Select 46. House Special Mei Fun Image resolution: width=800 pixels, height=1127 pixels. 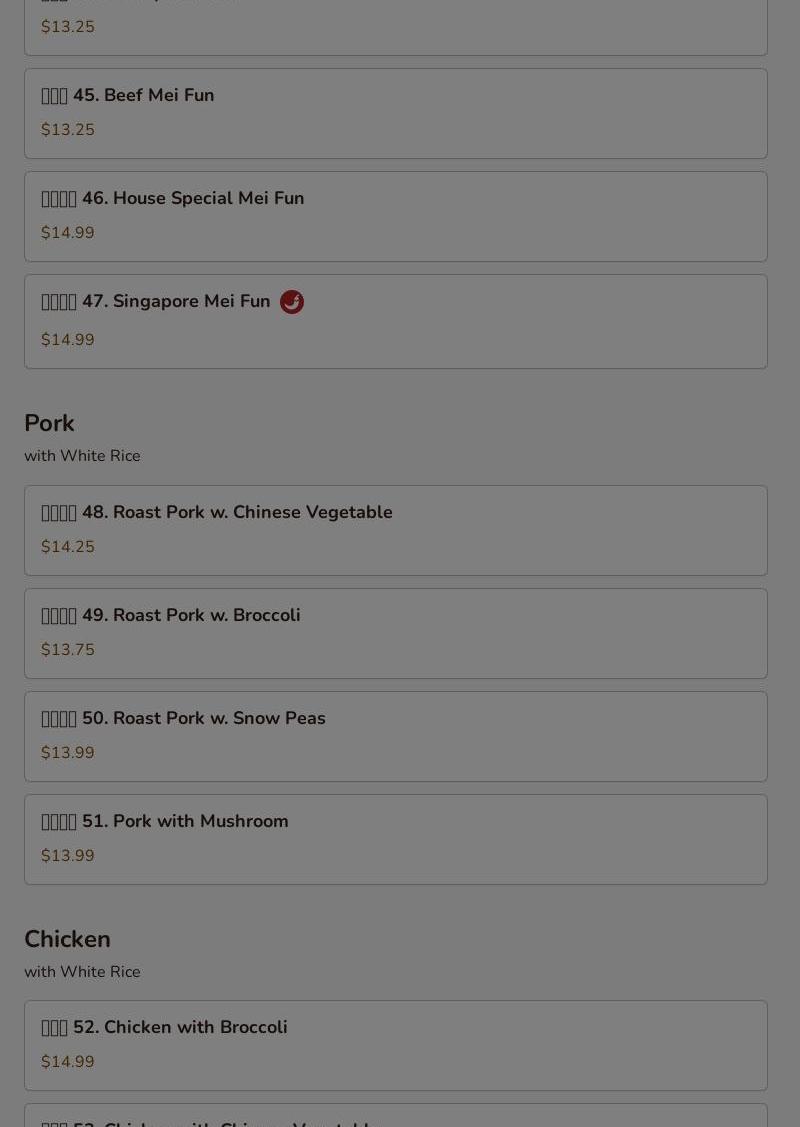click(396, 216)
